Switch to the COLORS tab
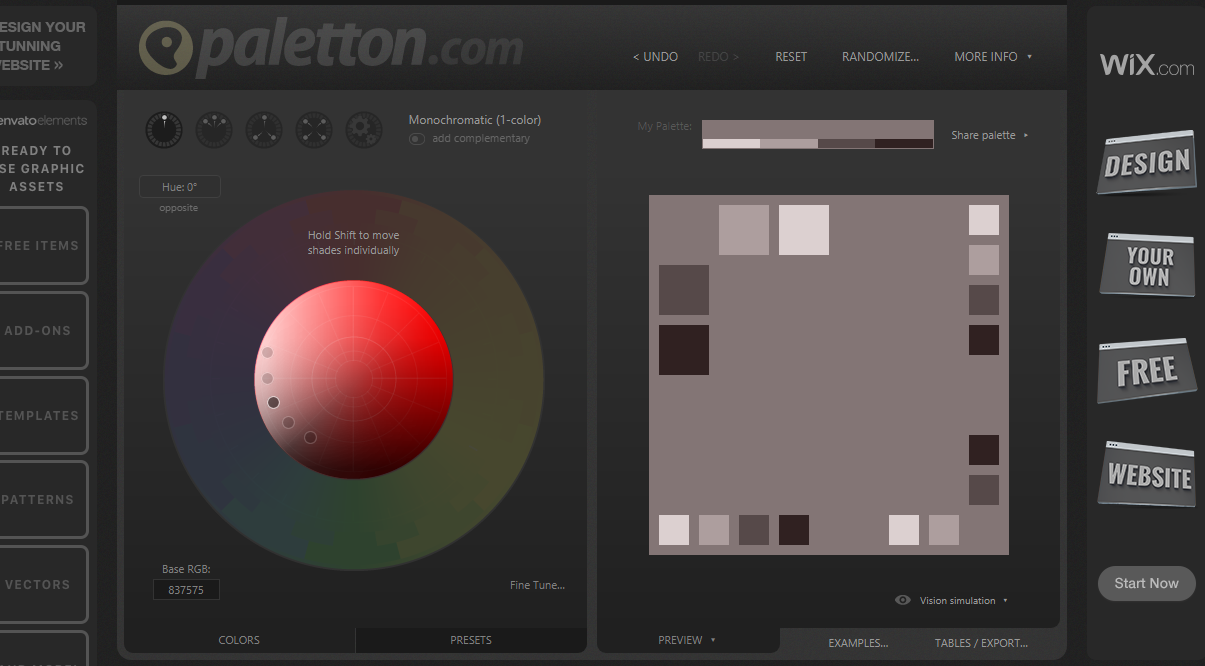This screenshot has width=1205, height=666. pos(239,640)
